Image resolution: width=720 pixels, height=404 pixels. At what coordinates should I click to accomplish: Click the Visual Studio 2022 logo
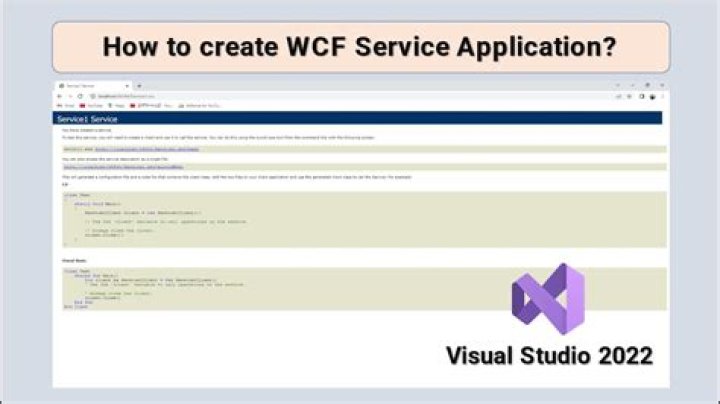tap(547, 298)
